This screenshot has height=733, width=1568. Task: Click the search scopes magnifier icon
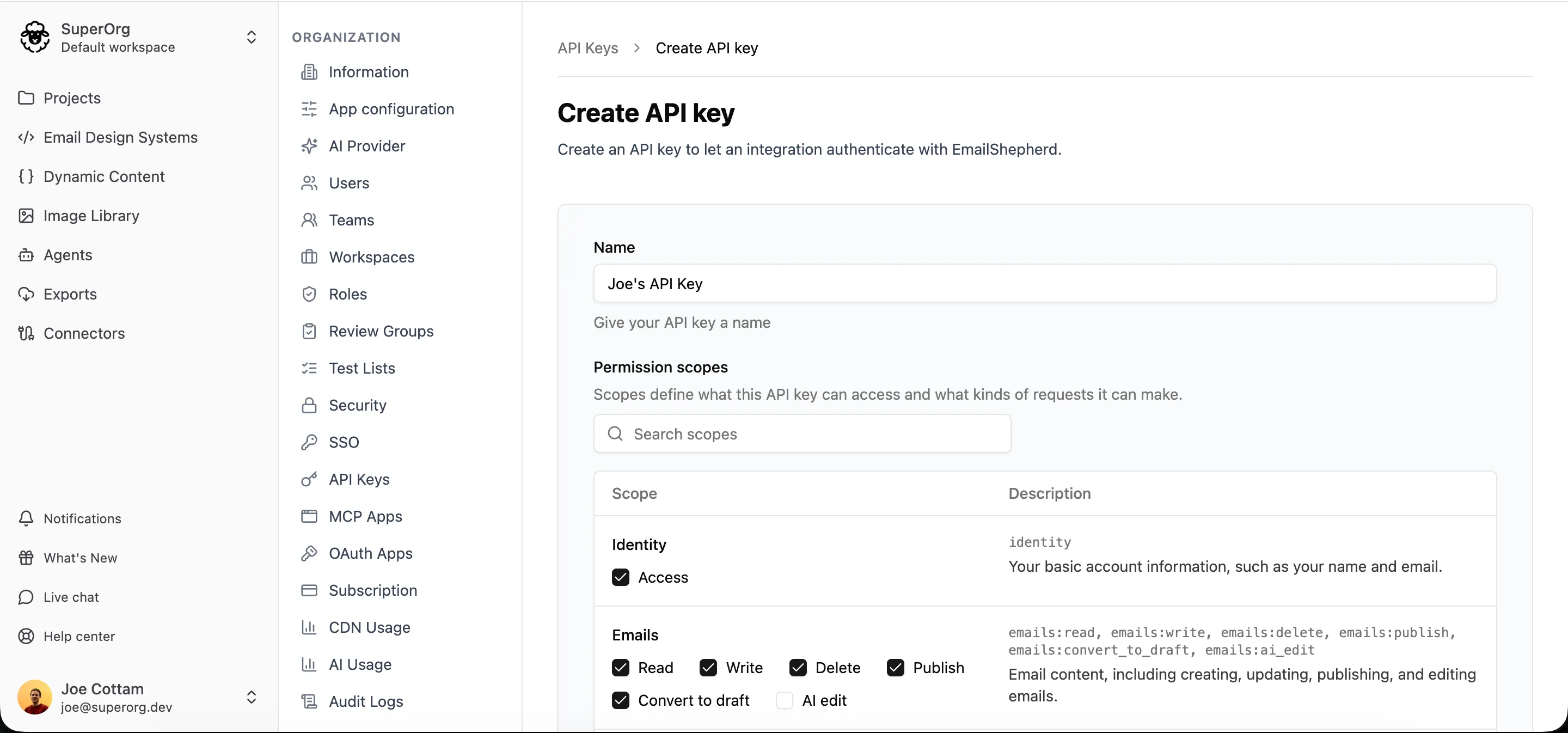(615, 433)
